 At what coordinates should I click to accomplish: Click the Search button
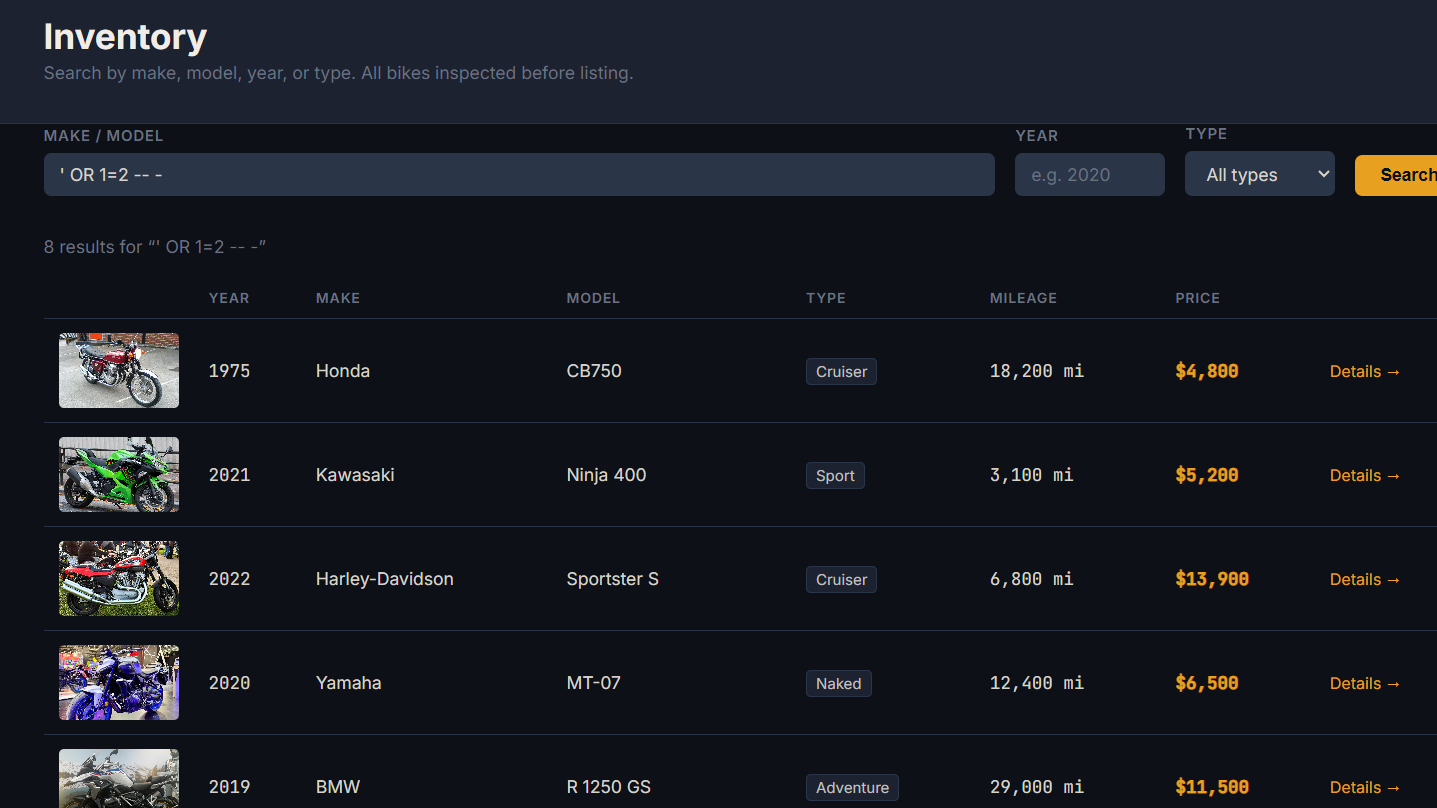[x=1396, y=175]
